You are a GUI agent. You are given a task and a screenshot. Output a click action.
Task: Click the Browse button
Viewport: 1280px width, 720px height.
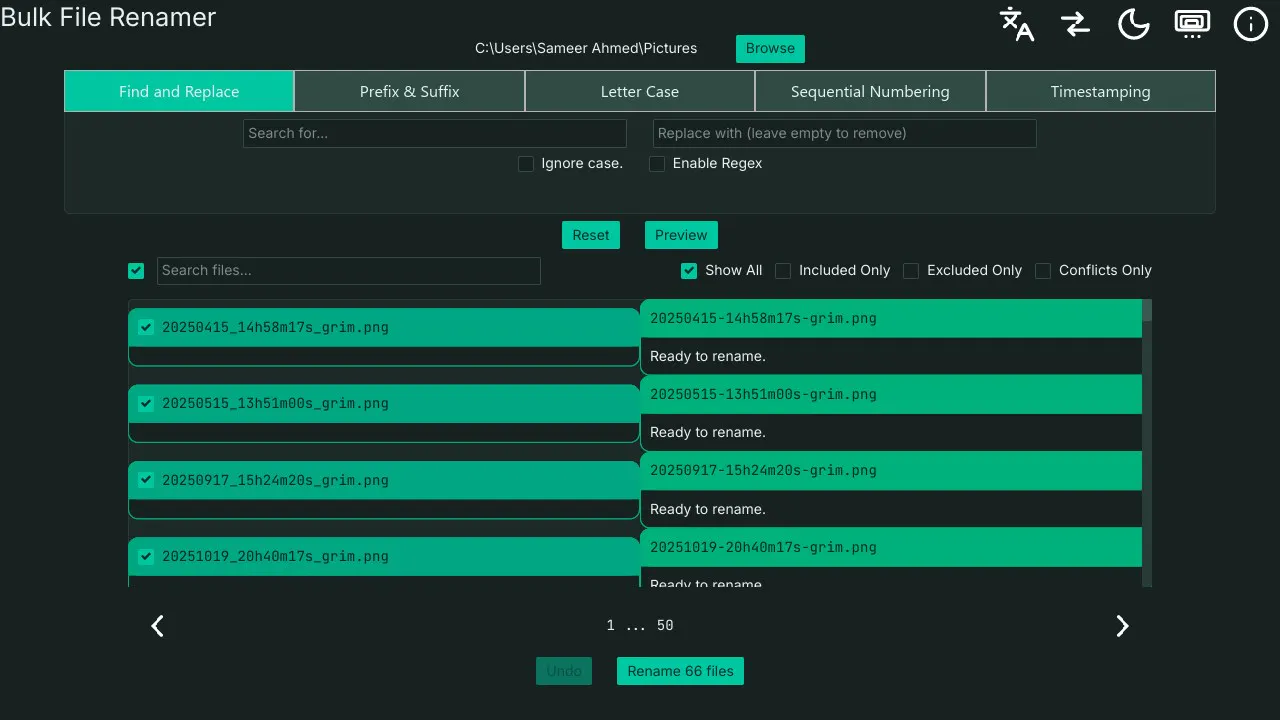pyautogui.click(x=770, y=49)
